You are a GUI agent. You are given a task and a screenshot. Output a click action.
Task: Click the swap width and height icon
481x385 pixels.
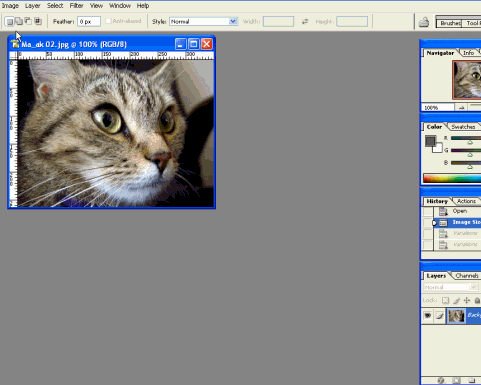click(x=305, y=22)
